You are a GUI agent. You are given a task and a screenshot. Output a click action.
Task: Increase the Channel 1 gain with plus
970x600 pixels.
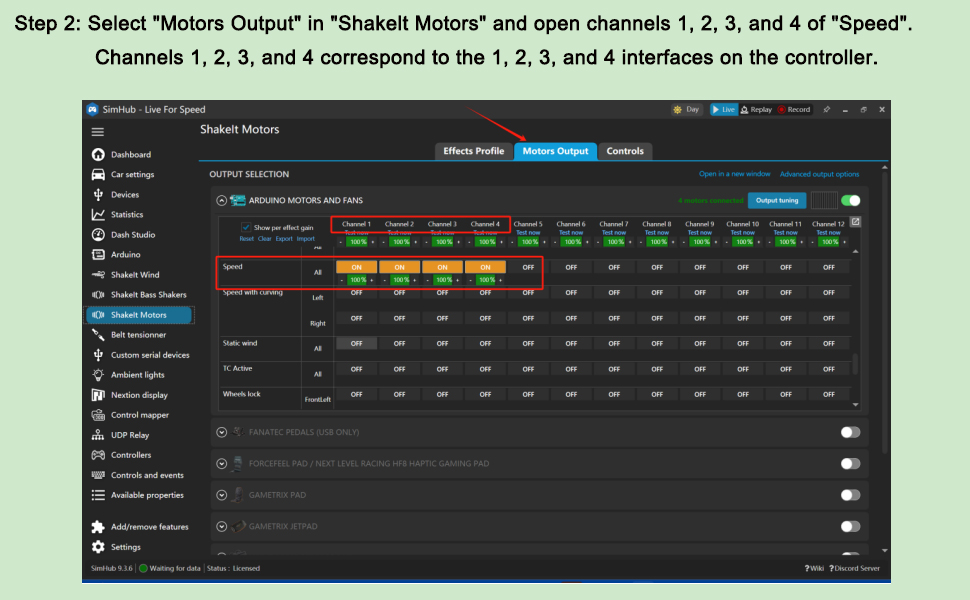(372, 242)
